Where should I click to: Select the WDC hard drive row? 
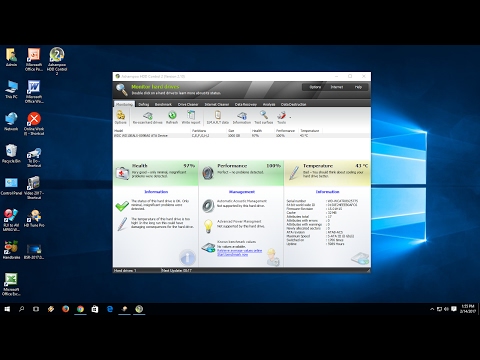point(242,136)
